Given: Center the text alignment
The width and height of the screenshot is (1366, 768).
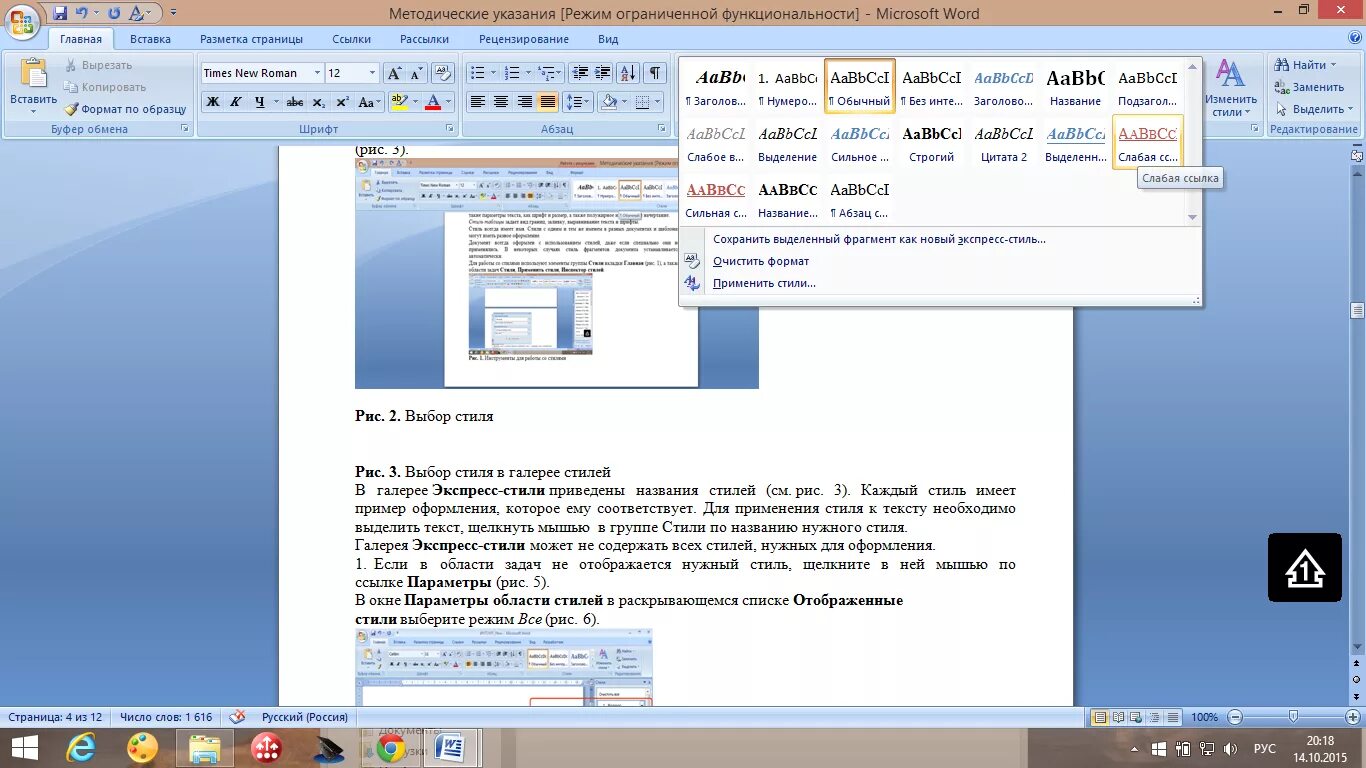Looking at the screenshot, I should [x=501, y=102].
